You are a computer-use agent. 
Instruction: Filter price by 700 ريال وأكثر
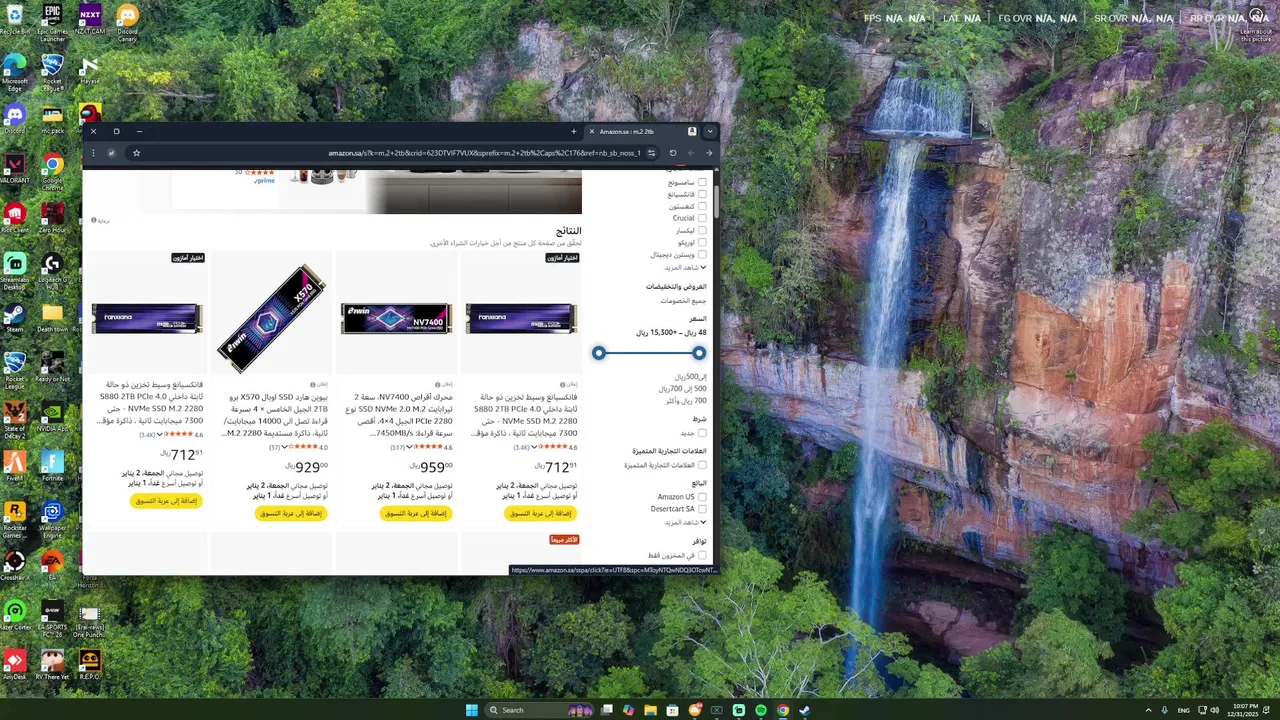point(685,401)
